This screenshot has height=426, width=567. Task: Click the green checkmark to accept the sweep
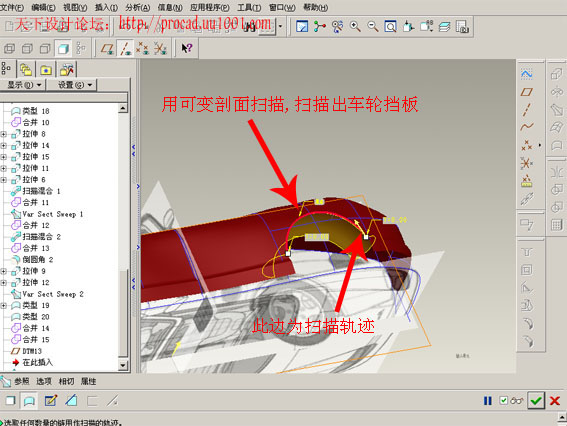click(x=536, y=400)
